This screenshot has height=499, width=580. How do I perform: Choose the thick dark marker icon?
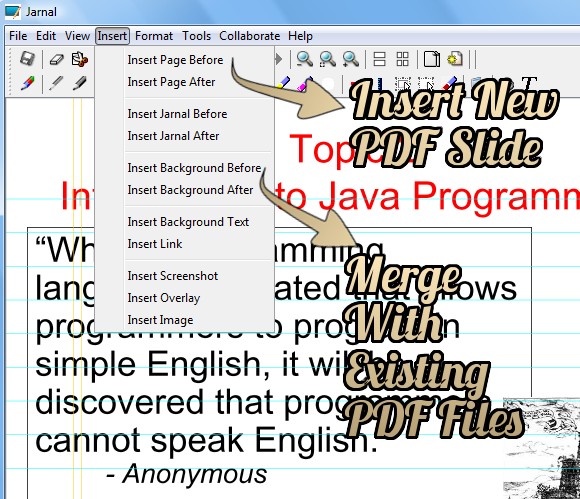[80, 83]
